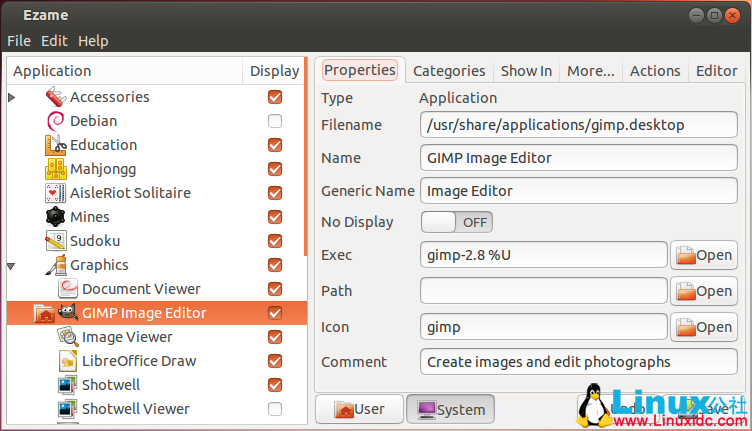
Task: Check the Shotwell Viewer display checkbox
Action: (275, 409)
